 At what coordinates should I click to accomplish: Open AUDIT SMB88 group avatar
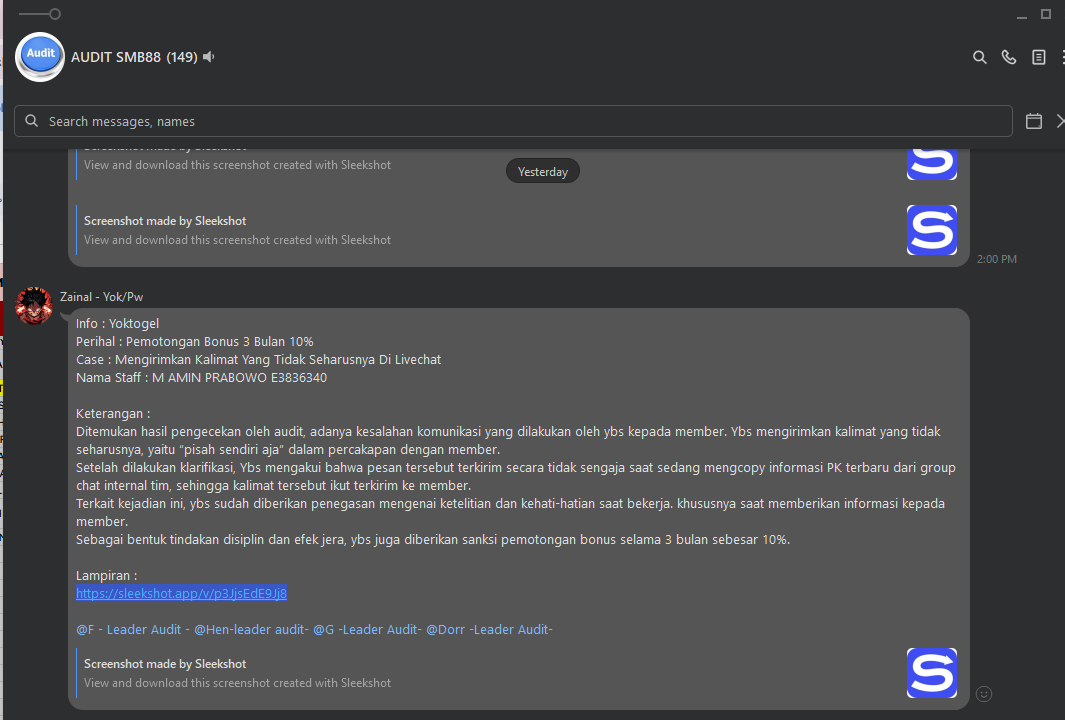coord(40,57)
